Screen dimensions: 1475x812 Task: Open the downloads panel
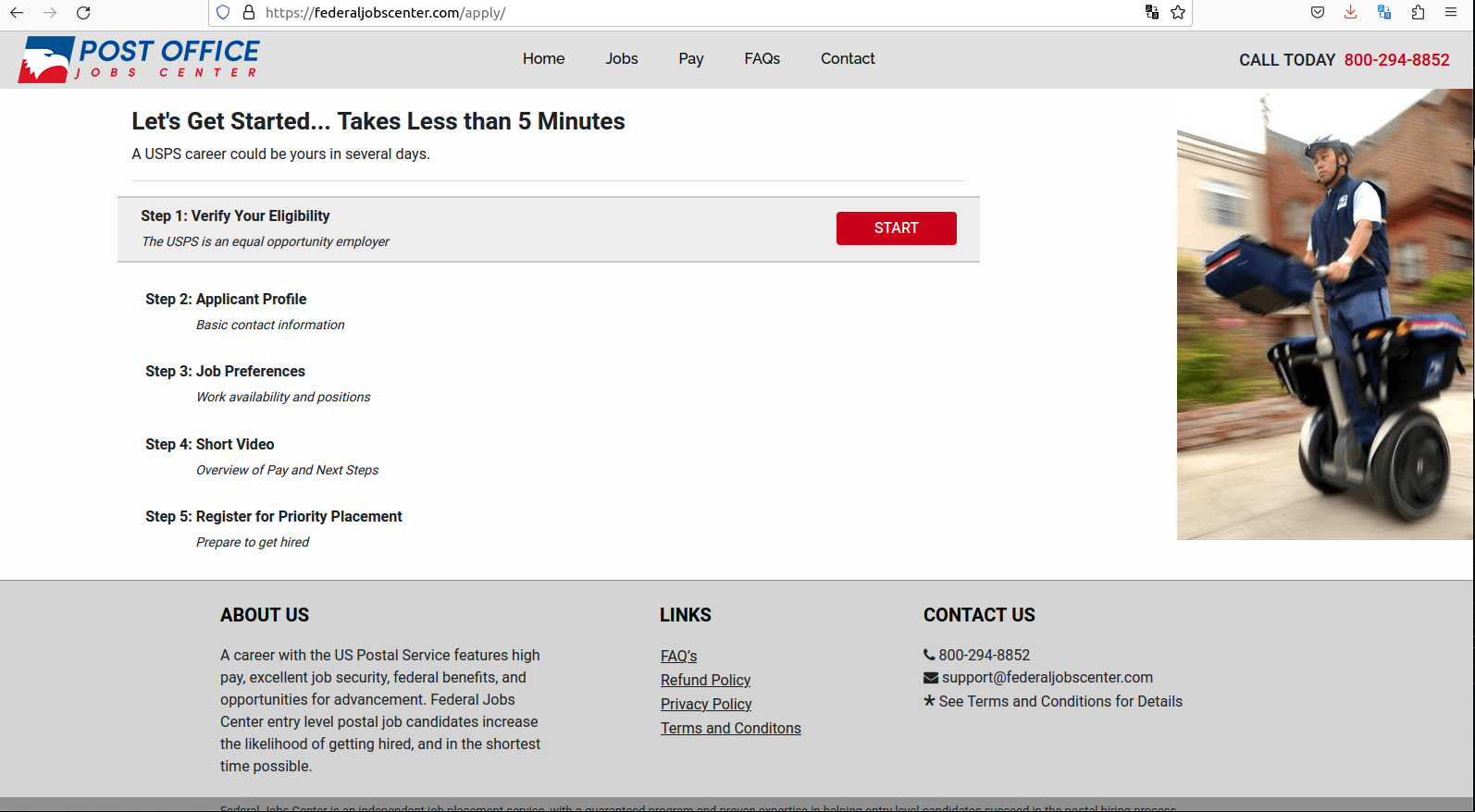pos(1351,12)
